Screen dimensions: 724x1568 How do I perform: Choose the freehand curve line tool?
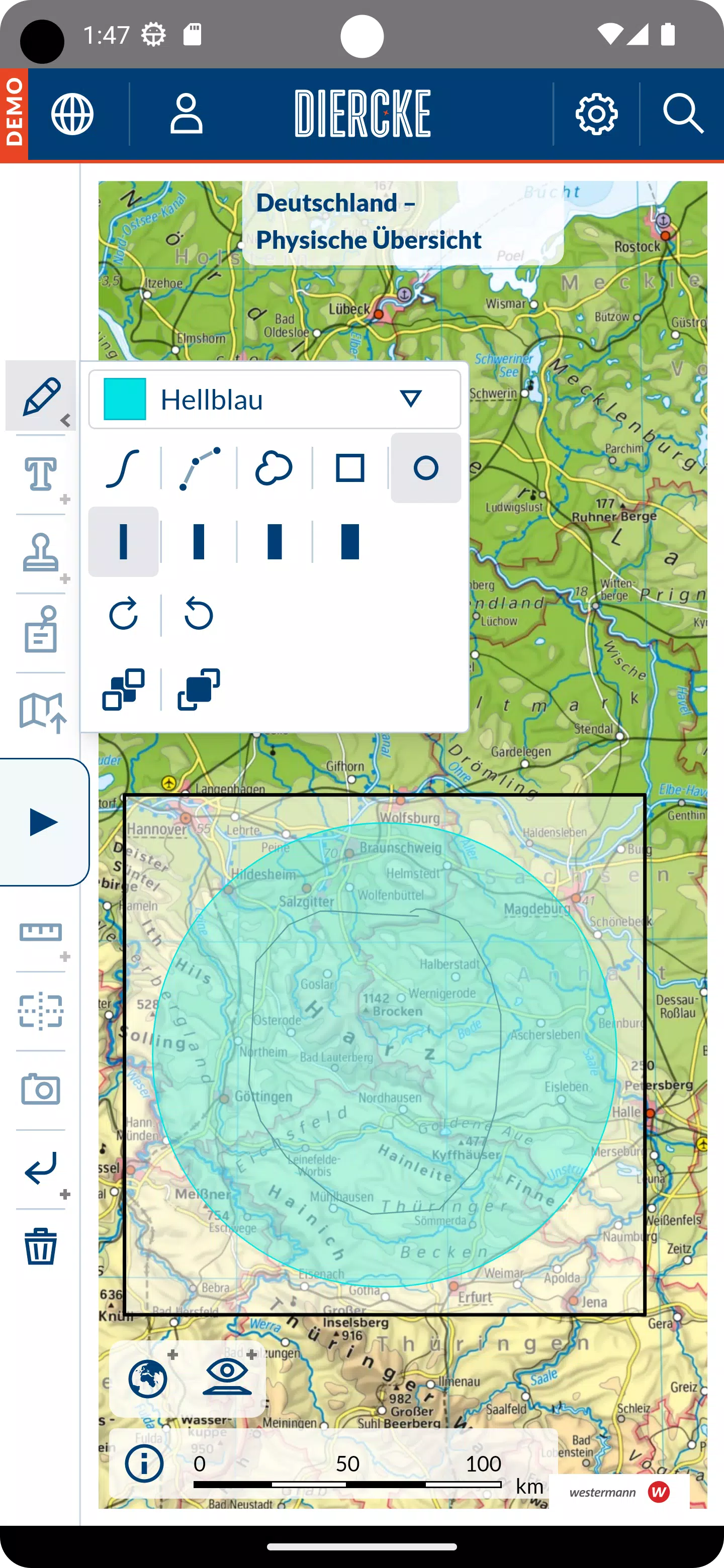tap(123, 468)
